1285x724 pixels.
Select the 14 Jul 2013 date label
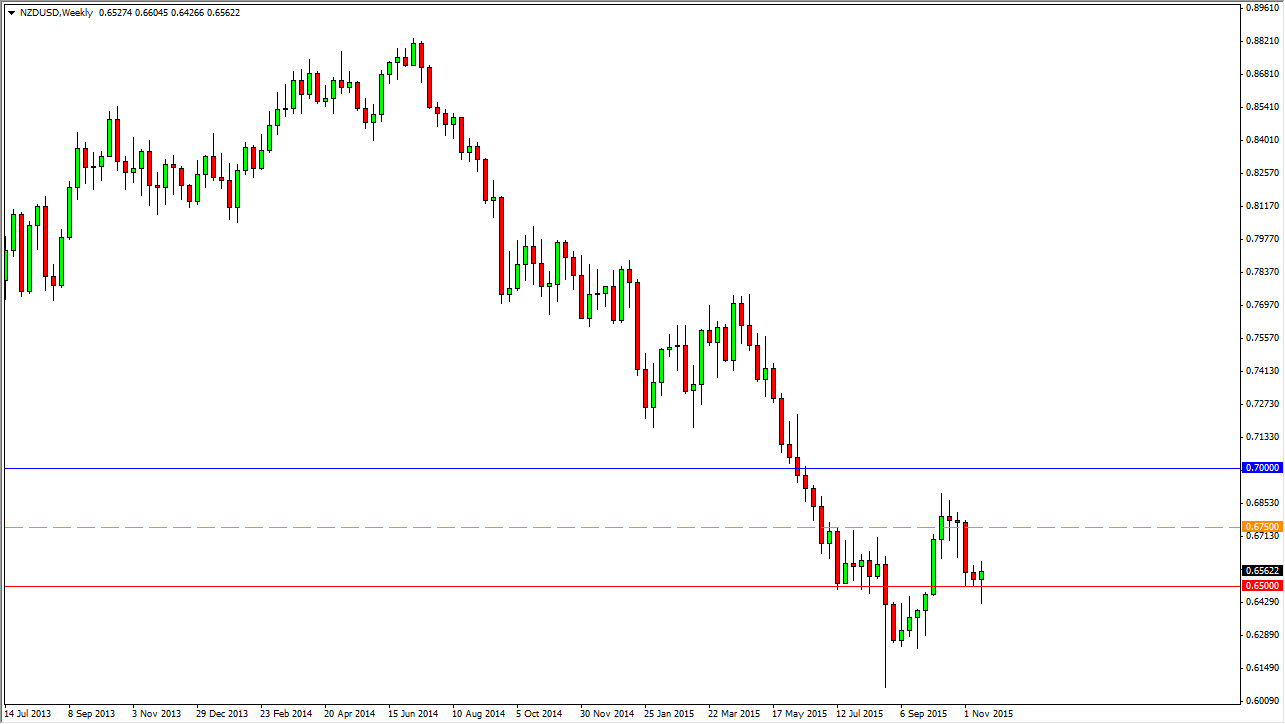(x=30, y=713)
